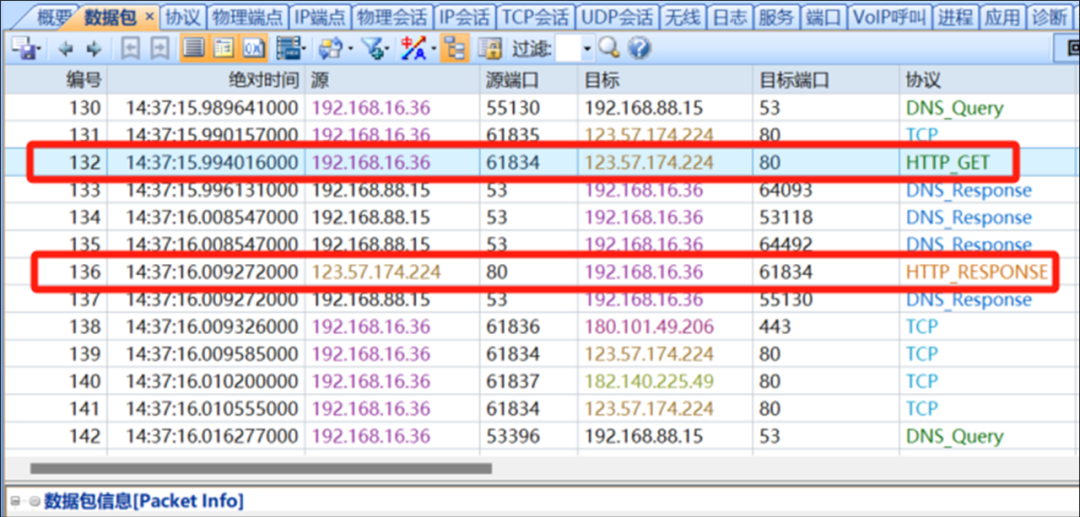The image size is (1080, 517).
Task: Toggle the packet list view pane
Action: (x=195, y=48)
